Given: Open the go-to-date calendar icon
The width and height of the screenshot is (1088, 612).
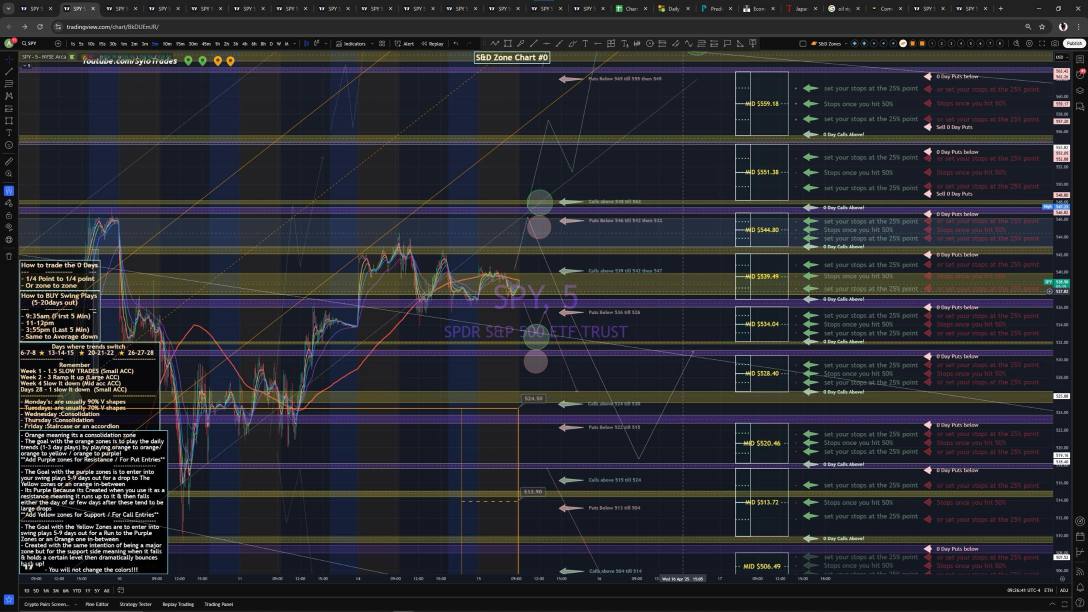Looking at the screenshot, I should (120, 590).
